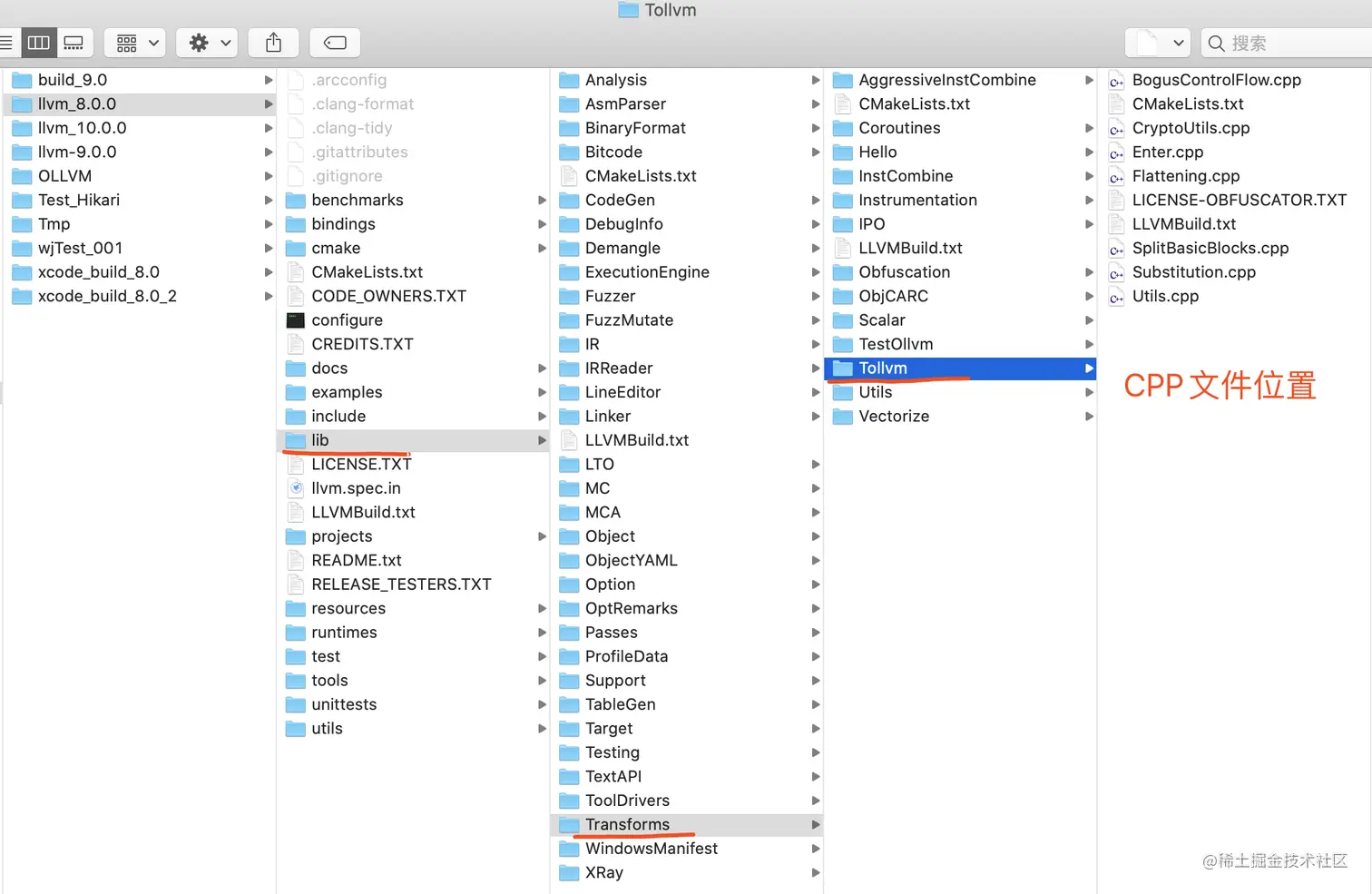Expand arrow next to Utils in Transforms
1372x894 pixels.
click(x=1089, y=392)
